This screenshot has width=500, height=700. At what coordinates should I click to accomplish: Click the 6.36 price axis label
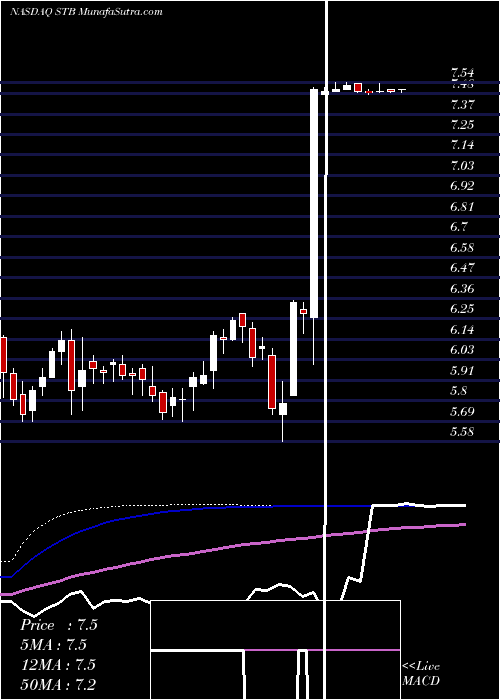pos(462,289)
